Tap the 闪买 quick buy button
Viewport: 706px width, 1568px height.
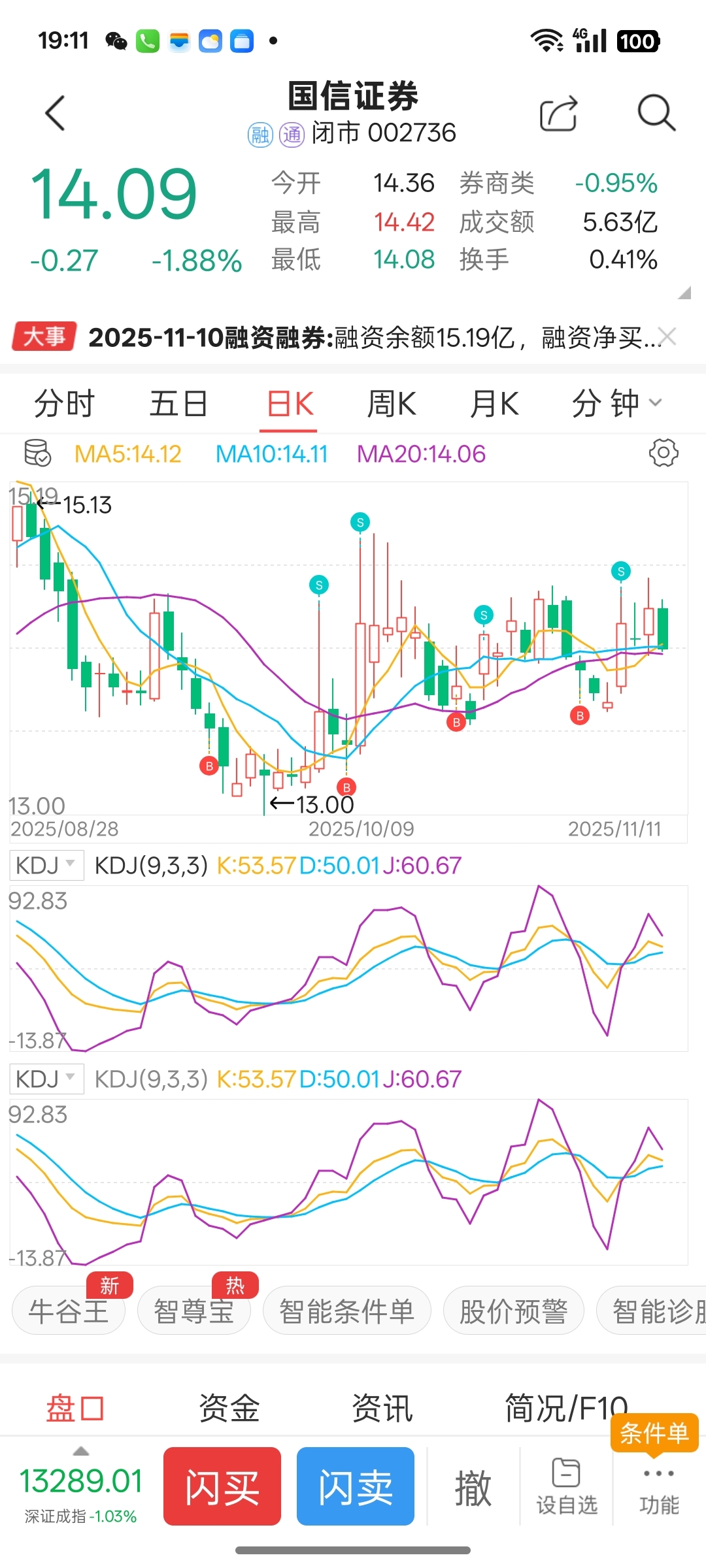click(222, 1486)
